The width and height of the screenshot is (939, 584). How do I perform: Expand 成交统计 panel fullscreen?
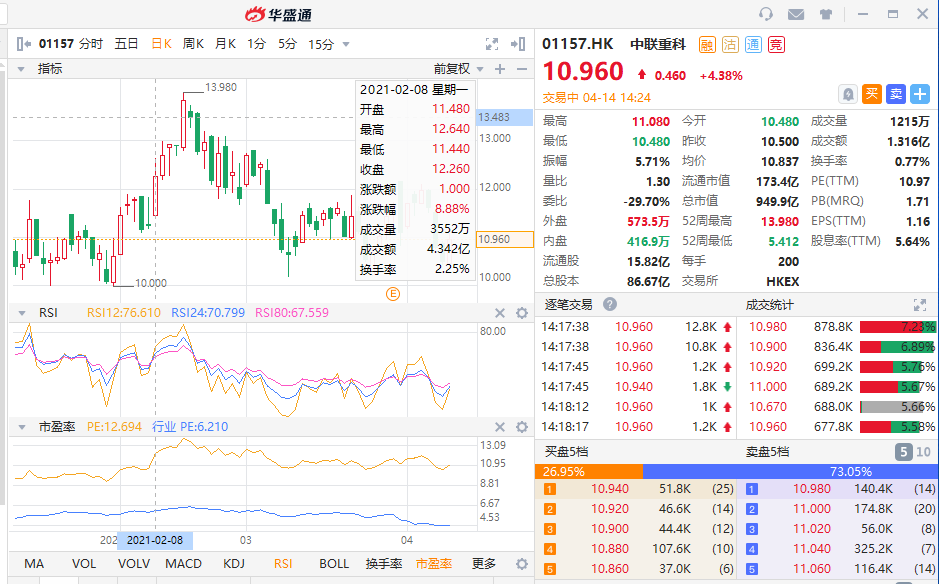pyautogui.click(x=920, y=305)
